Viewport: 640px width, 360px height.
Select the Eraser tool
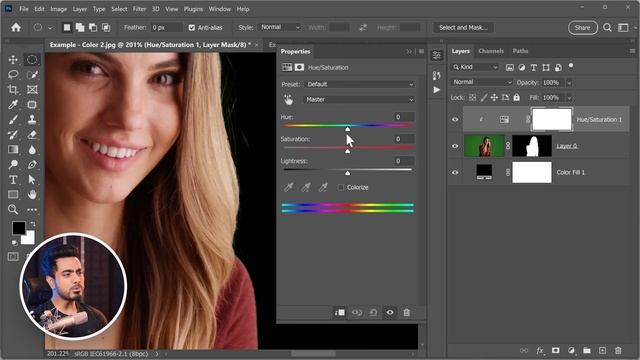point(32,135)
